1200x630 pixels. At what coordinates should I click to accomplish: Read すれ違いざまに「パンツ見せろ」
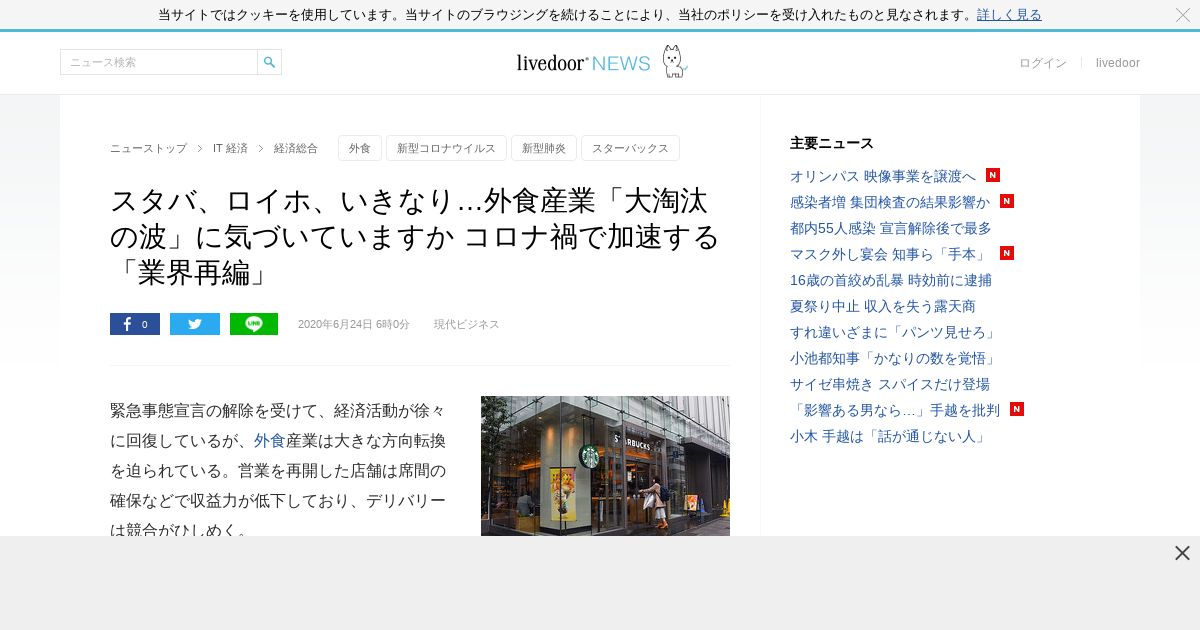(x=893, y=332)
